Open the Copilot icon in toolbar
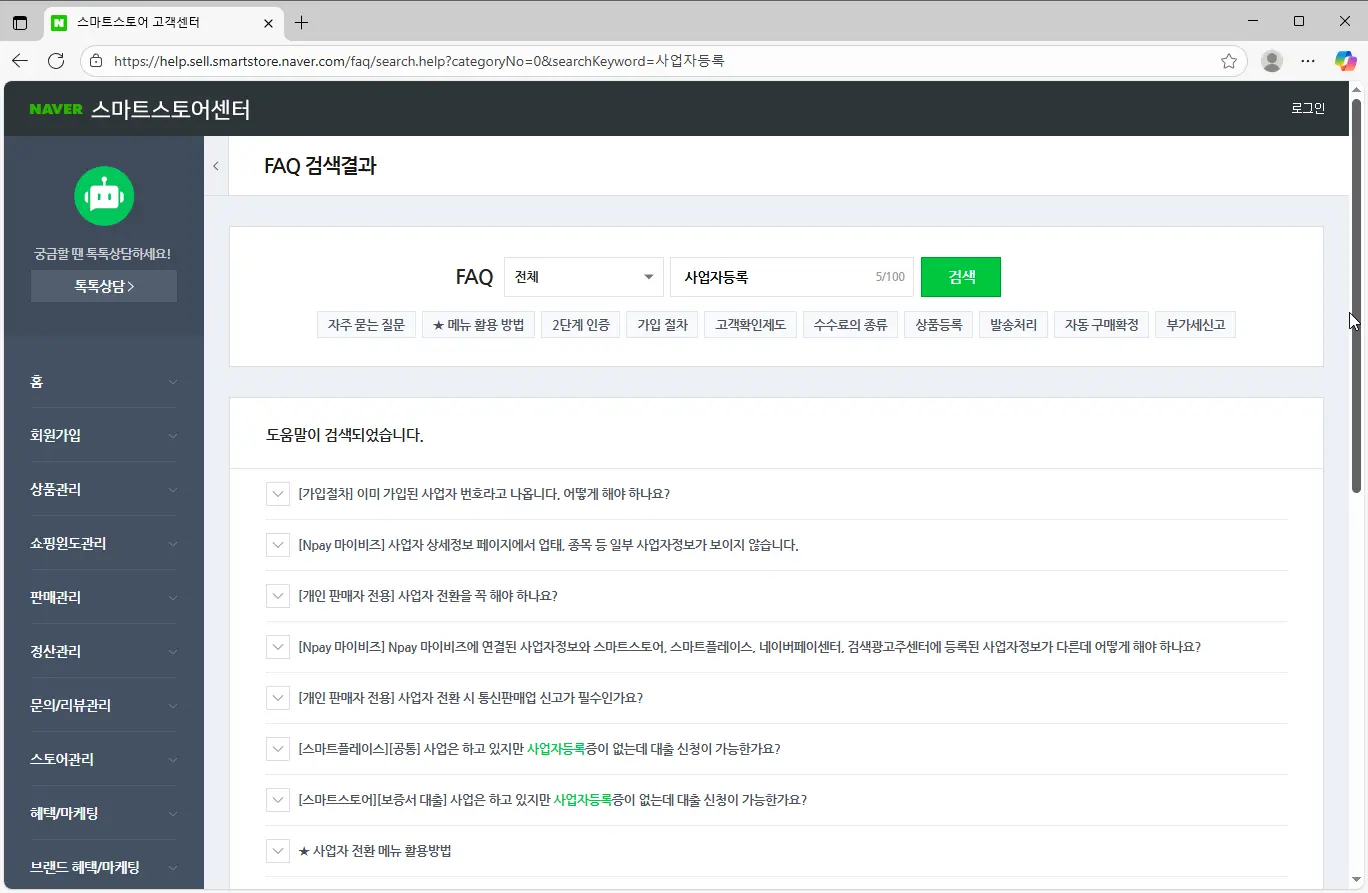This screenshot has width=1368, height=893. (1345, 61)
